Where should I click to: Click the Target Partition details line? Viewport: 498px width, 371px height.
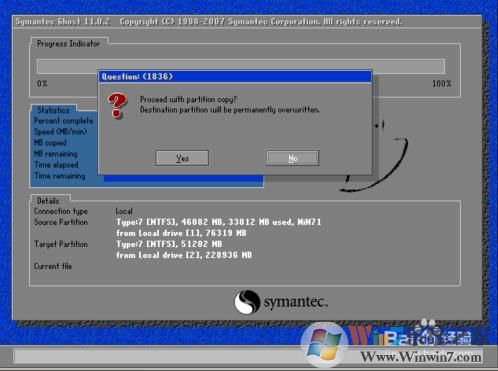click(169, 244)
